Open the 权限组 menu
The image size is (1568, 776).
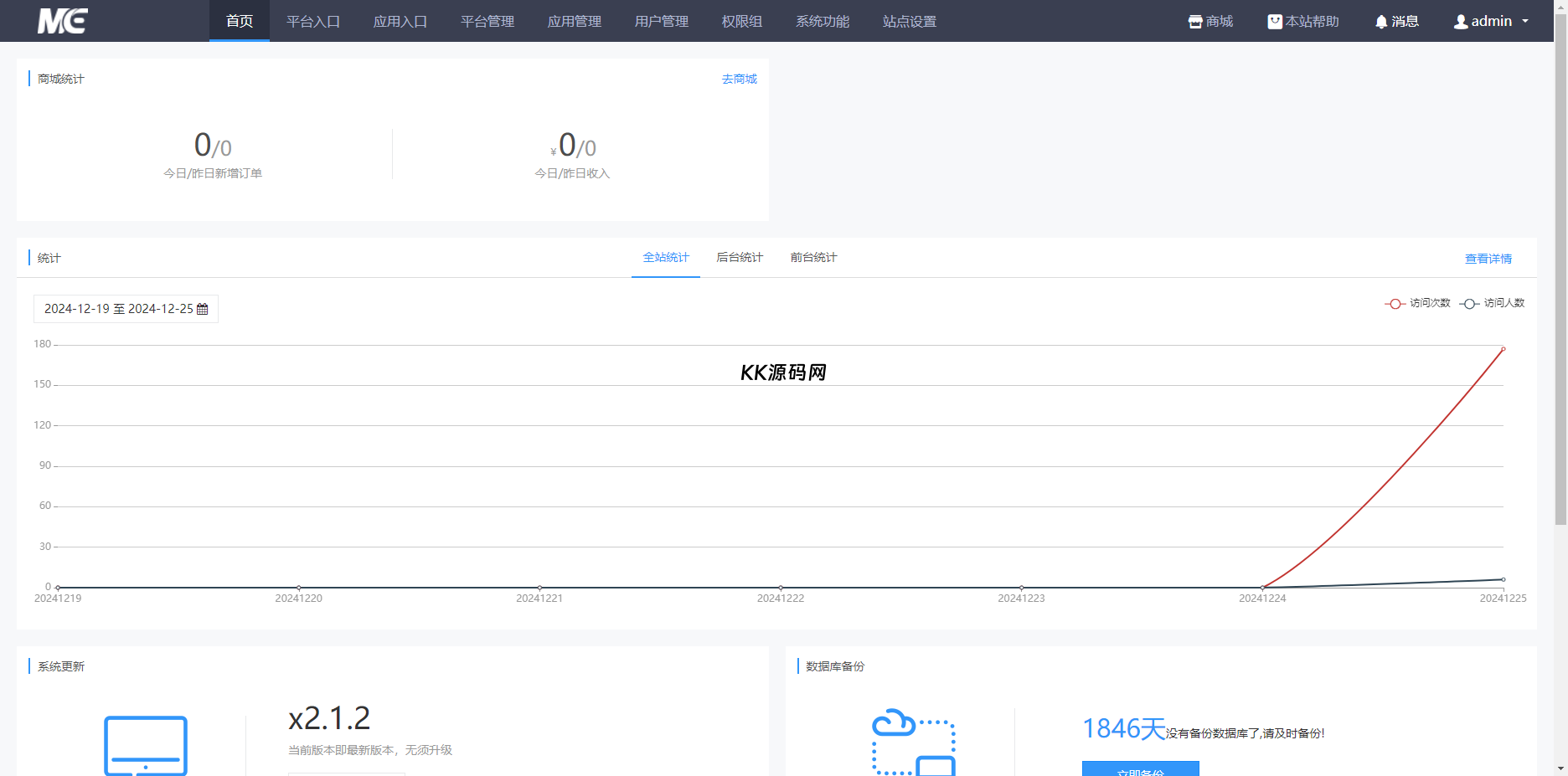tap(742, 21)
